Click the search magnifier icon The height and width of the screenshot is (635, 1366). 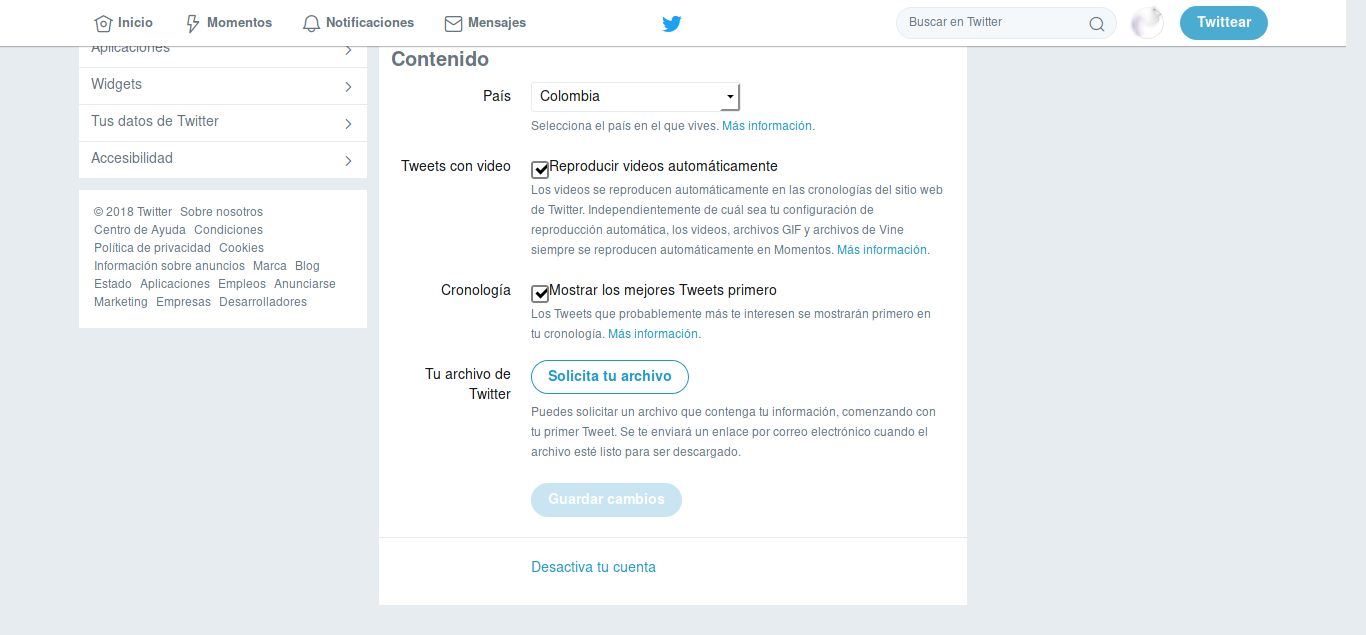(1097, 24)
